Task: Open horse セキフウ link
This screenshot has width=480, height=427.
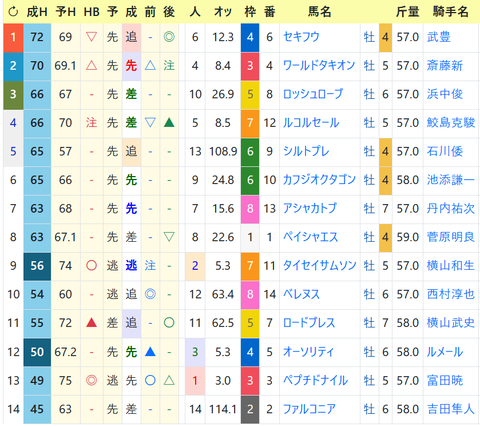Action: click(x=301, y=37)
